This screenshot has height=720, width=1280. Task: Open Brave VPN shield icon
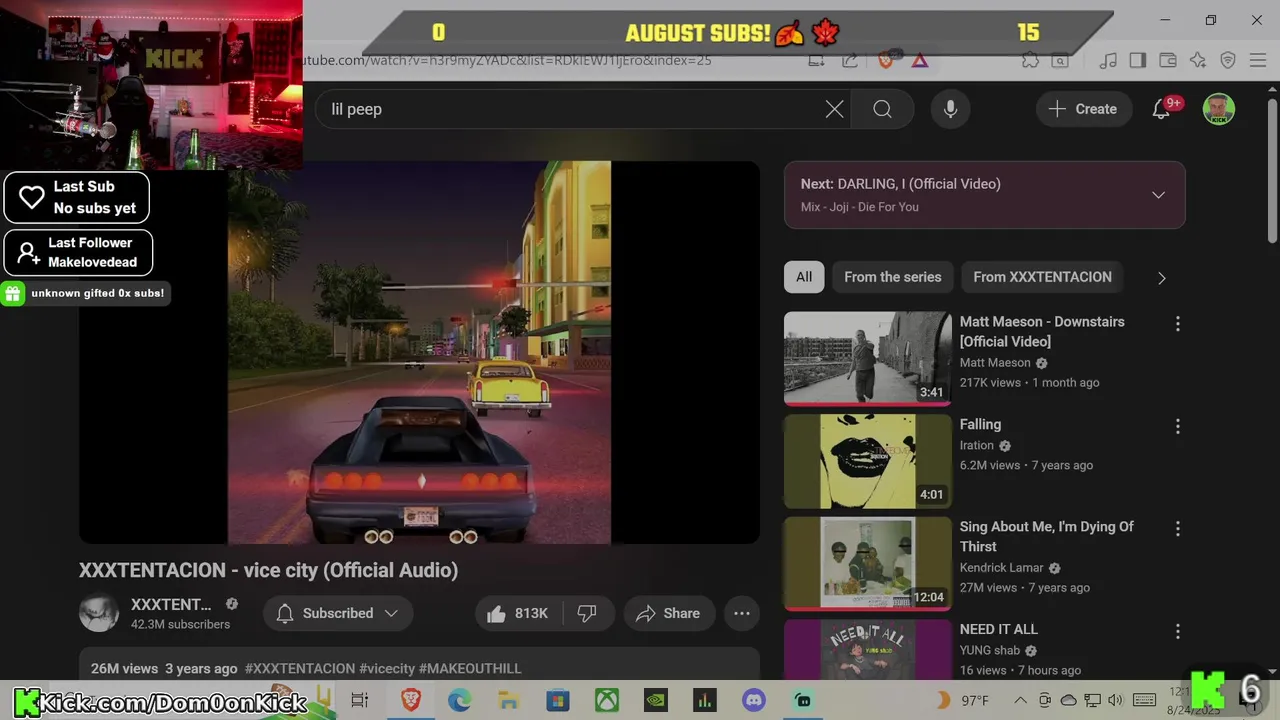click(1228, 60)
